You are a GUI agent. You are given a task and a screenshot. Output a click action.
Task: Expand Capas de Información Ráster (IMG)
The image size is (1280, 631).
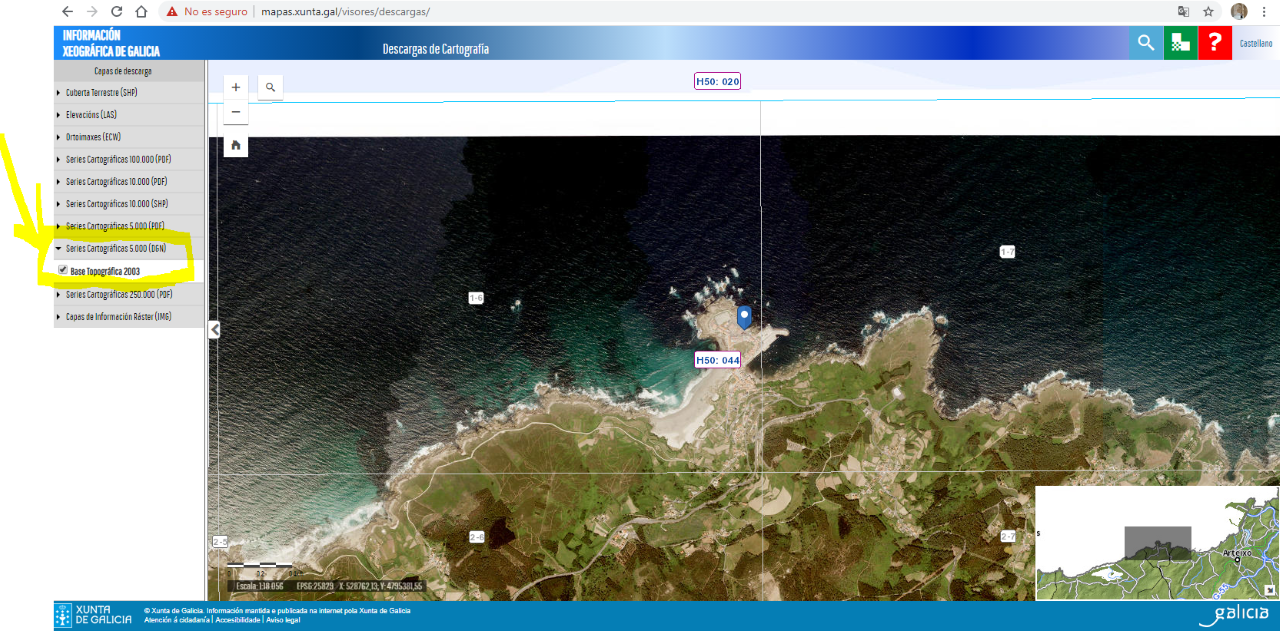click(x=118, y=316)
